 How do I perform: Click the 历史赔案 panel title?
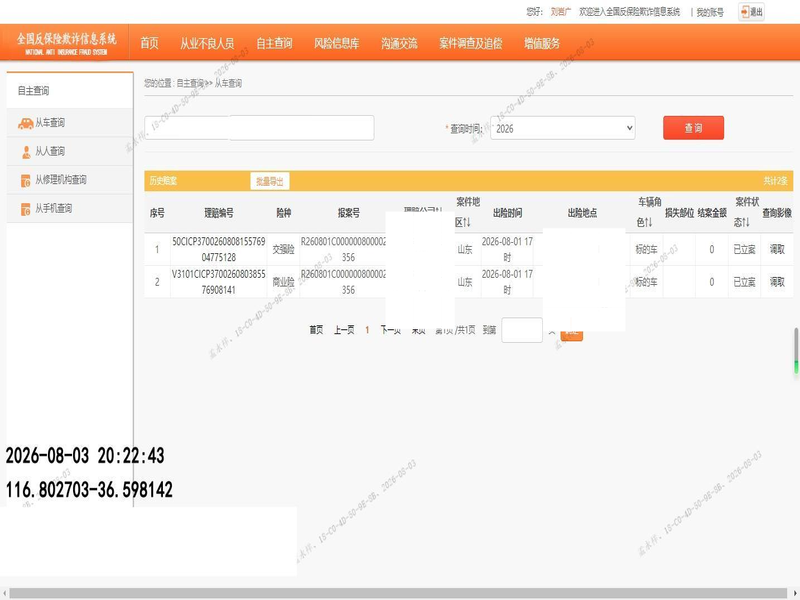pos(163,181)
